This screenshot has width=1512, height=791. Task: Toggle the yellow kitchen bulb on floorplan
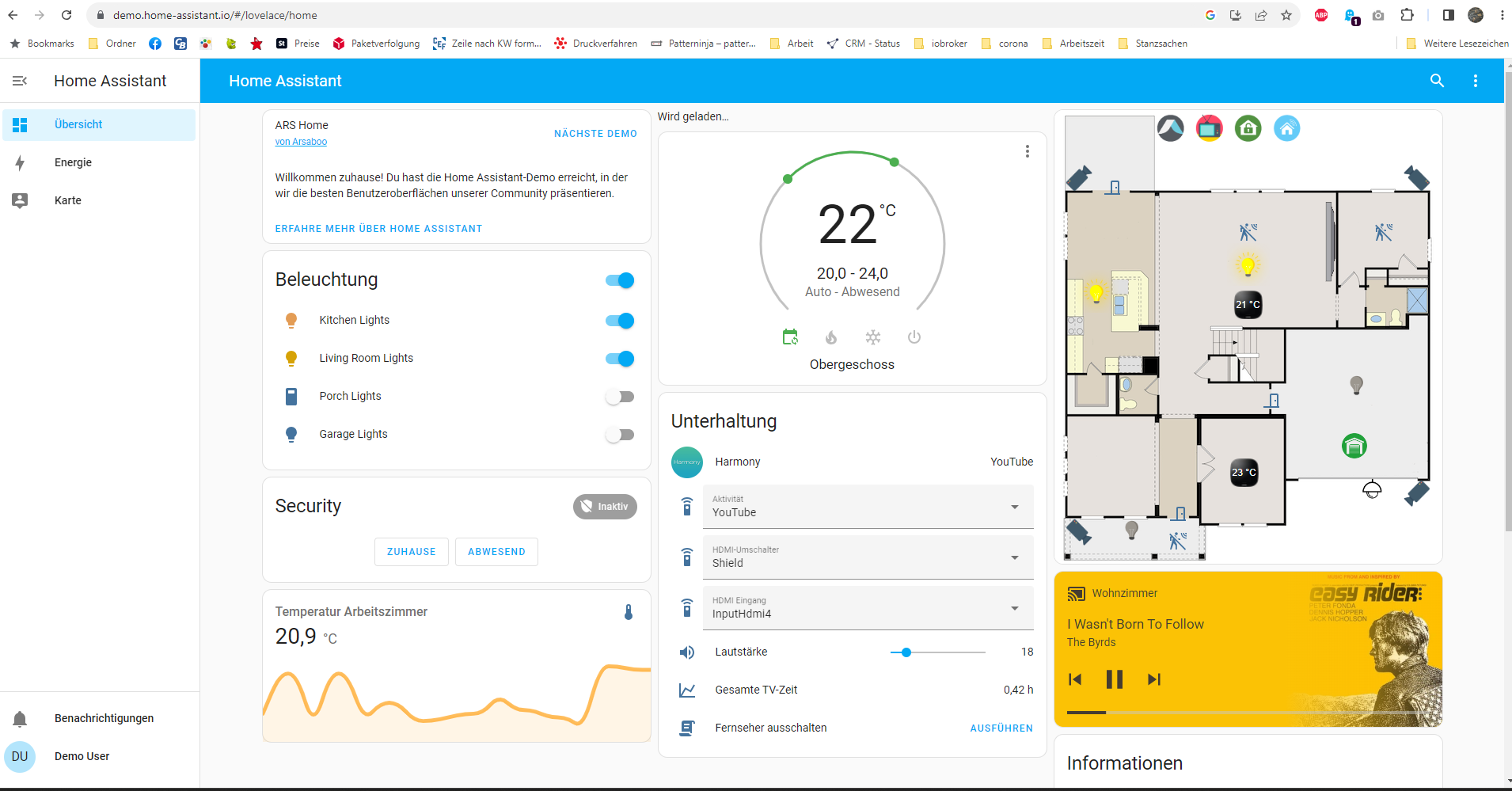pyautogui.click(x=1096, y=293)
